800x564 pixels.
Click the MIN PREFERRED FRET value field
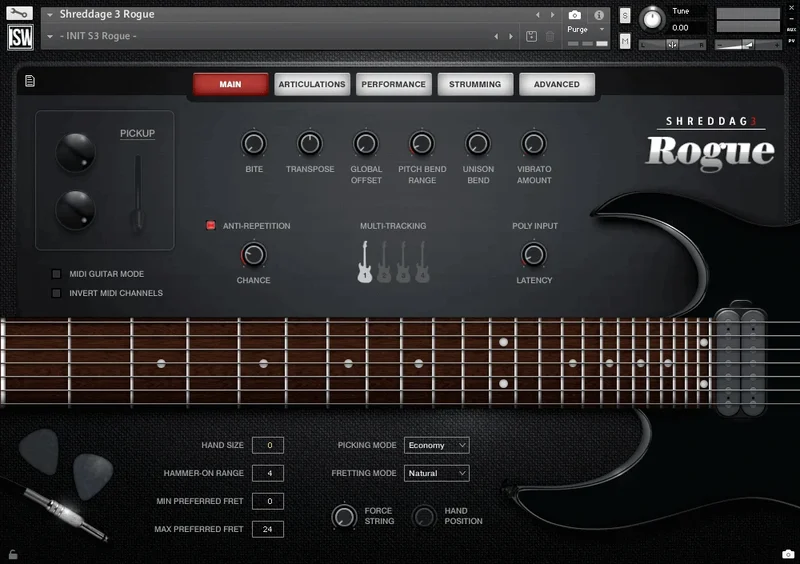point(268,501)
